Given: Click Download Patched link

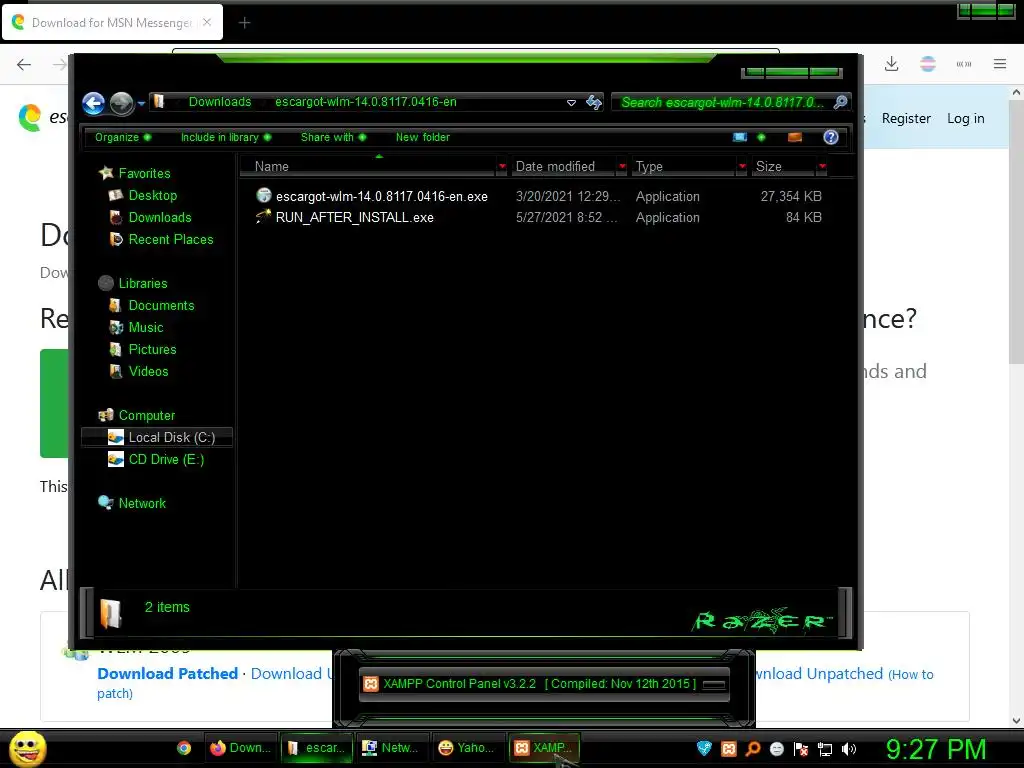Looking at the screenshot, I should coord(167,674).
